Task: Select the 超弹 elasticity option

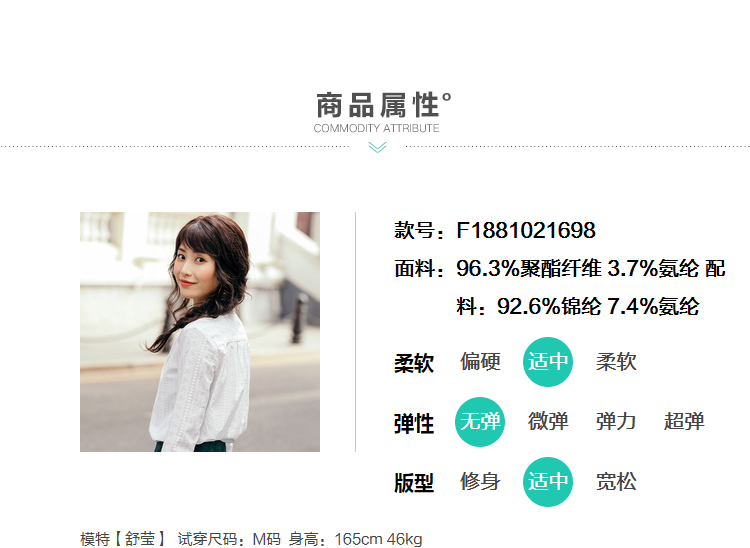Action: (684, 421)
